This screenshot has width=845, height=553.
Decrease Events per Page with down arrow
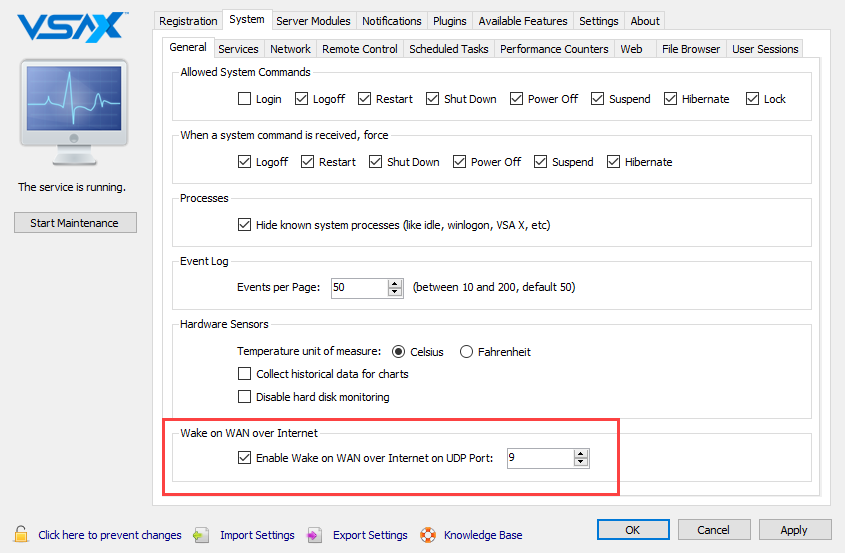(394, 292)
